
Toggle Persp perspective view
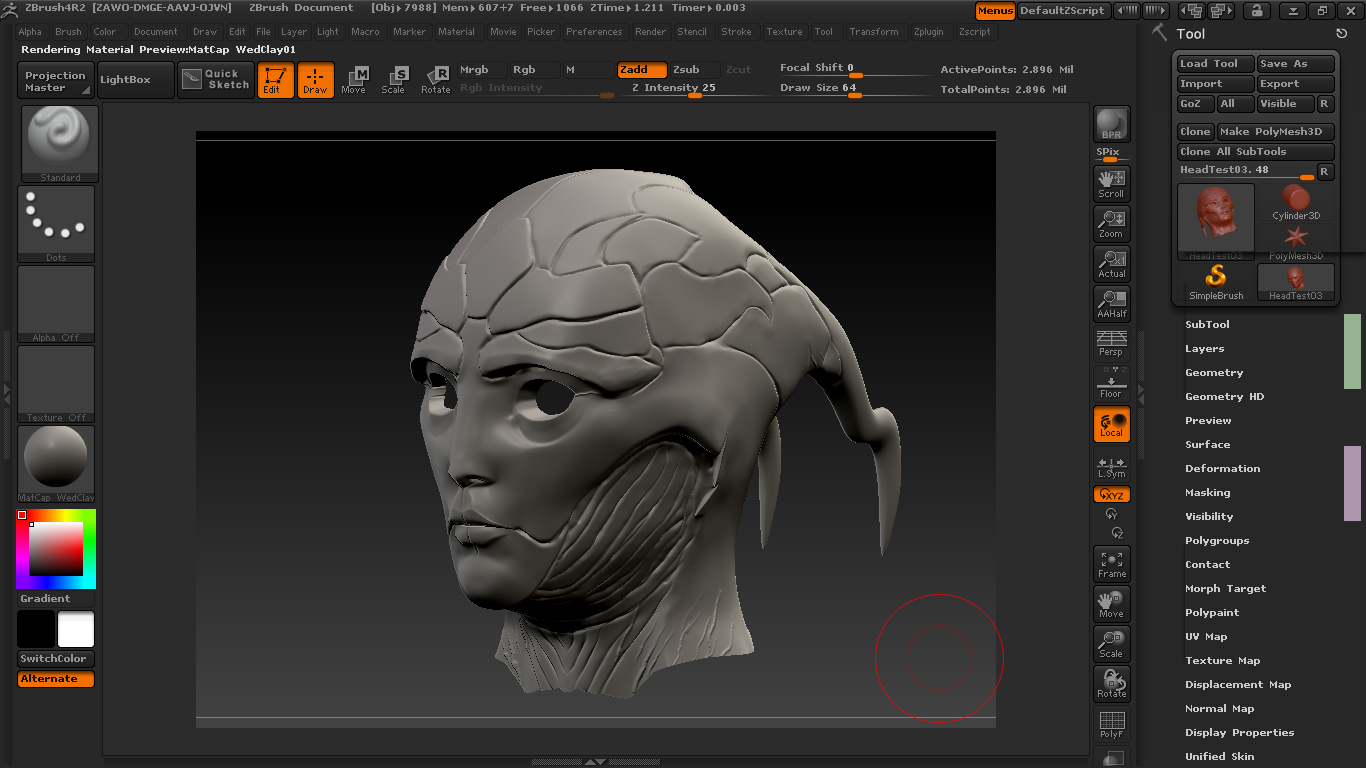[x=1111, y=343]
